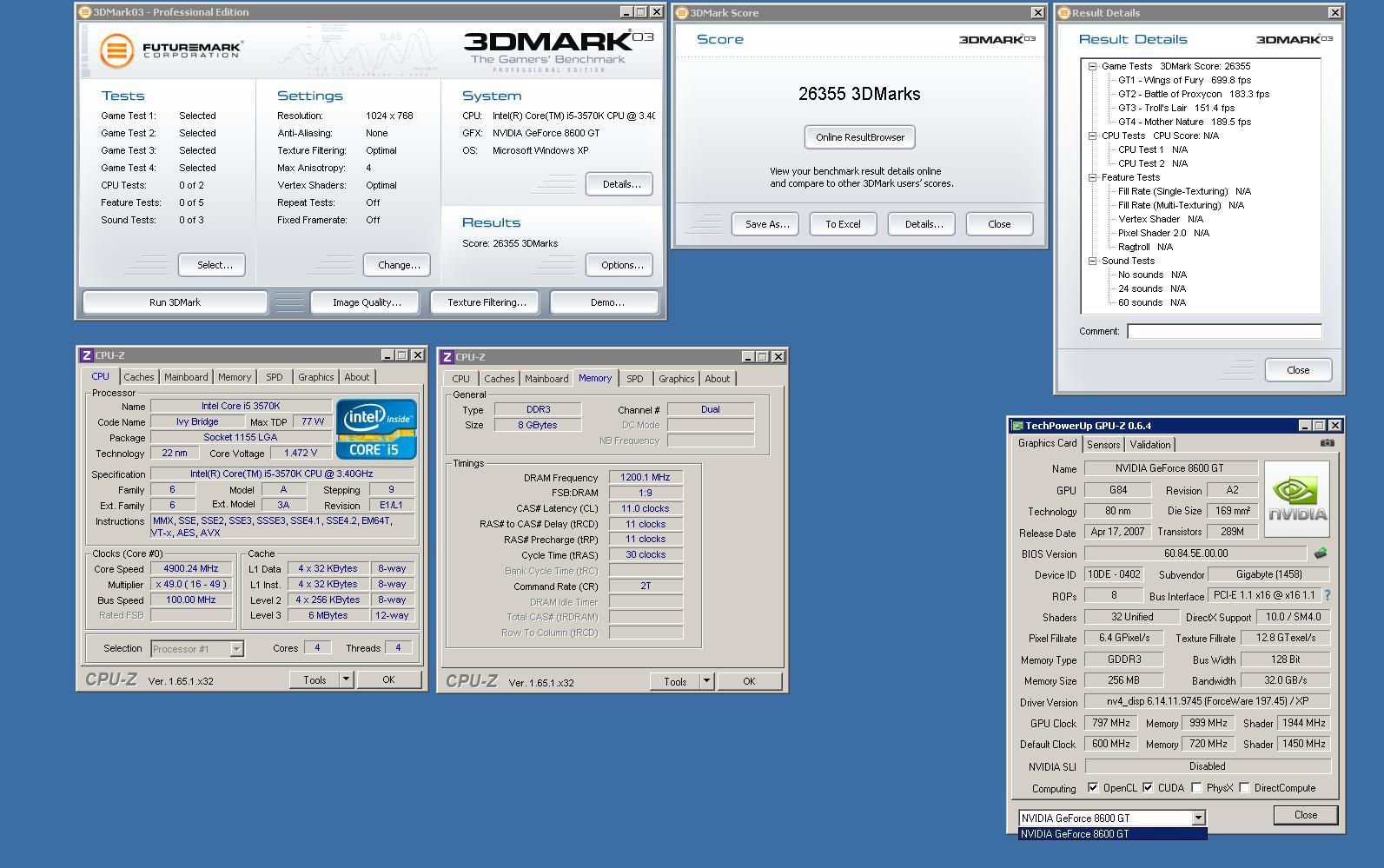1384x868 pixels.
Task: Click the Intel Core i5 logo badge
Action: (376, 429)
